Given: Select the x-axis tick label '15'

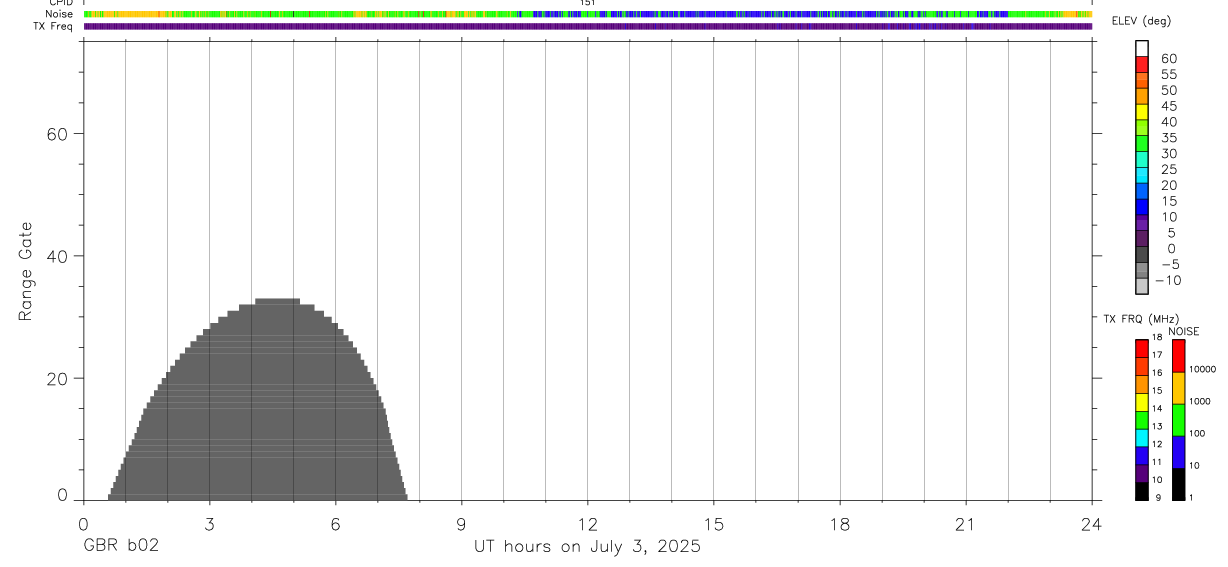Looking at the screenshot, I should [x=713, y=524].
